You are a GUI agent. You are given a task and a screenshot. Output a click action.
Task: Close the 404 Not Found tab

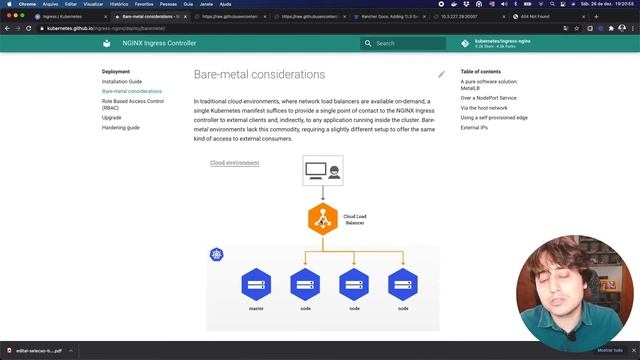point(583,17)
